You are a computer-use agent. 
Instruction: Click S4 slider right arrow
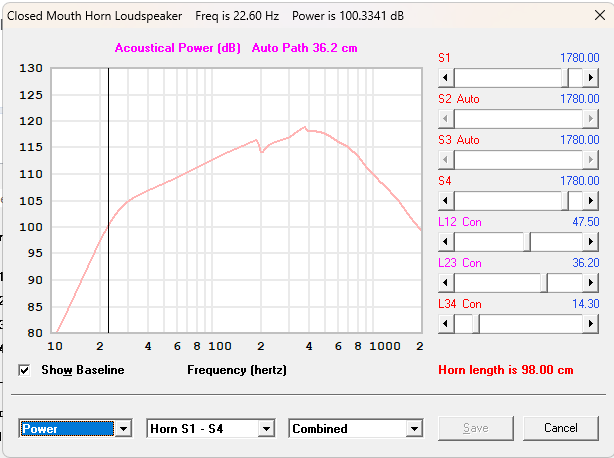coord(591,201)
